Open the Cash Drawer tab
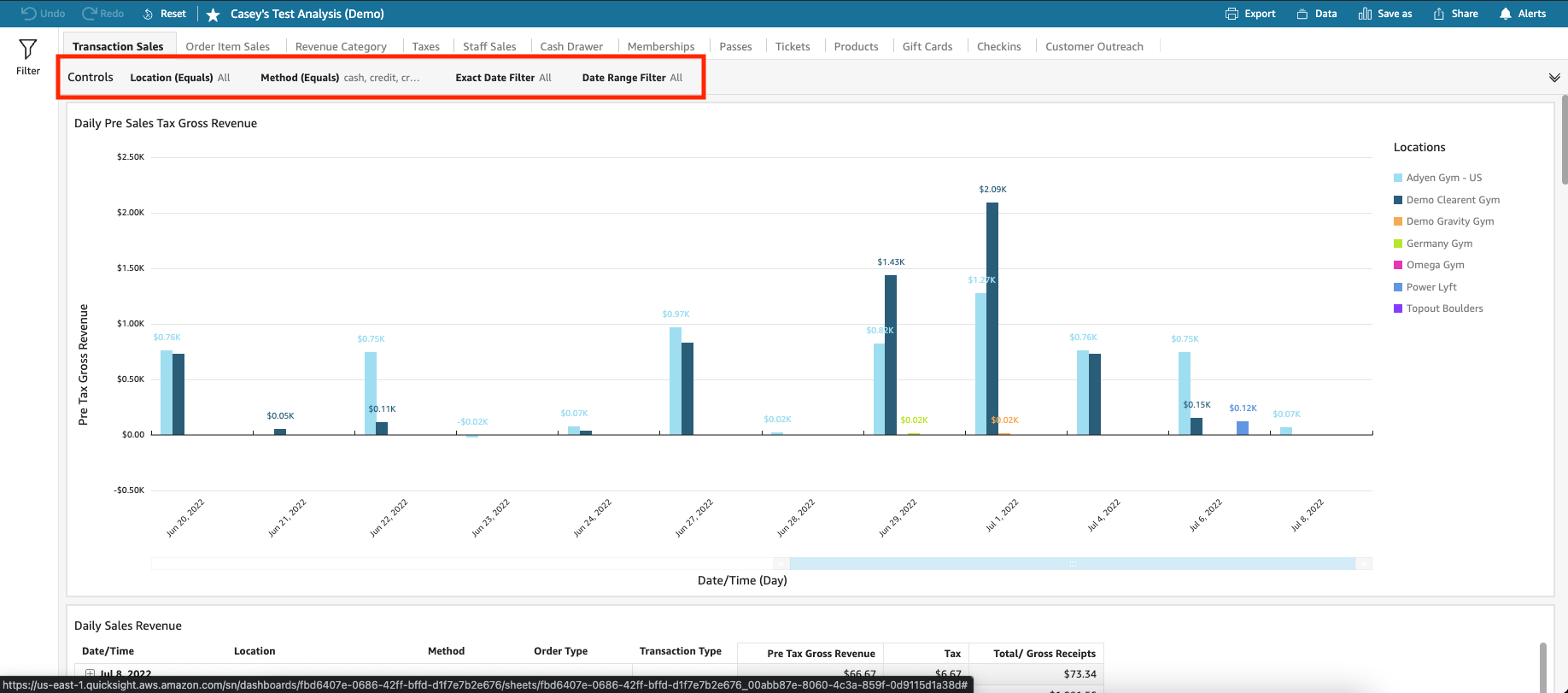This screenshot has height=693, width=1568. click(x=571, y=46)
